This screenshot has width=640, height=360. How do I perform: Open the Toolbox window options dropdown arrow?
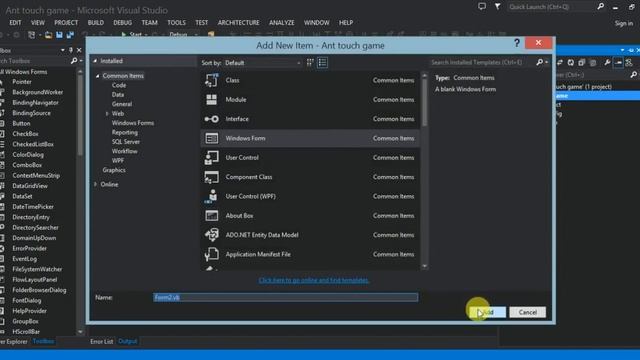pos(62,50)
